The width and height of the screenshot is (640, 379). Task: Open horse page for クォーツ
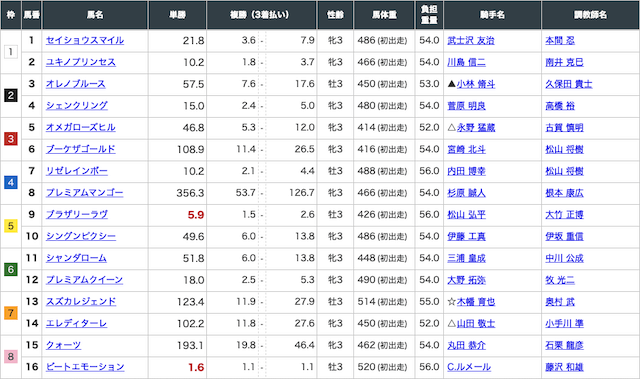click(x=63, y=345)
